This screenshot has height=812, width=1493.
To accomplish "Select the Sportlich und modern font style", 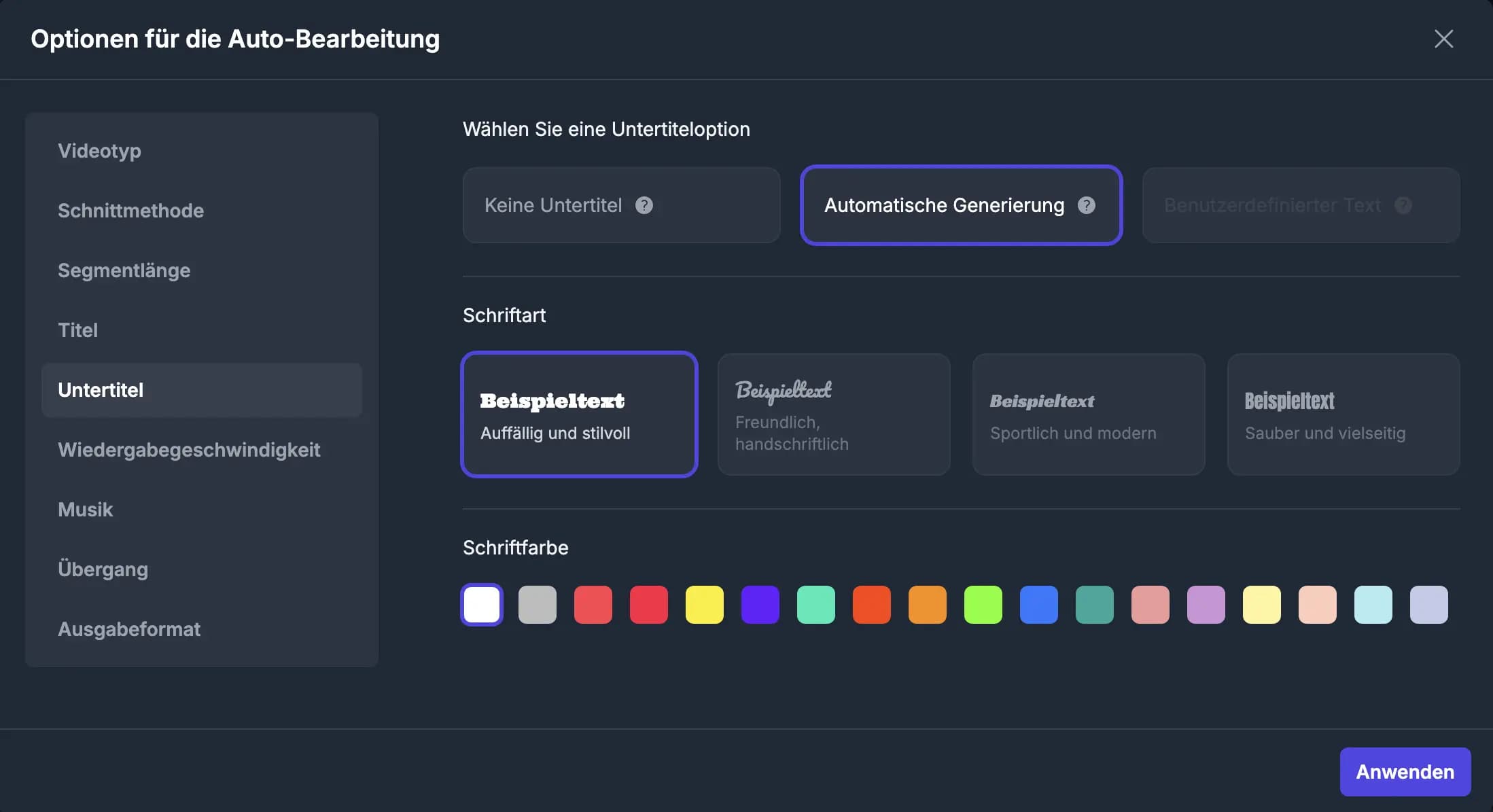I will (1088, 414).
